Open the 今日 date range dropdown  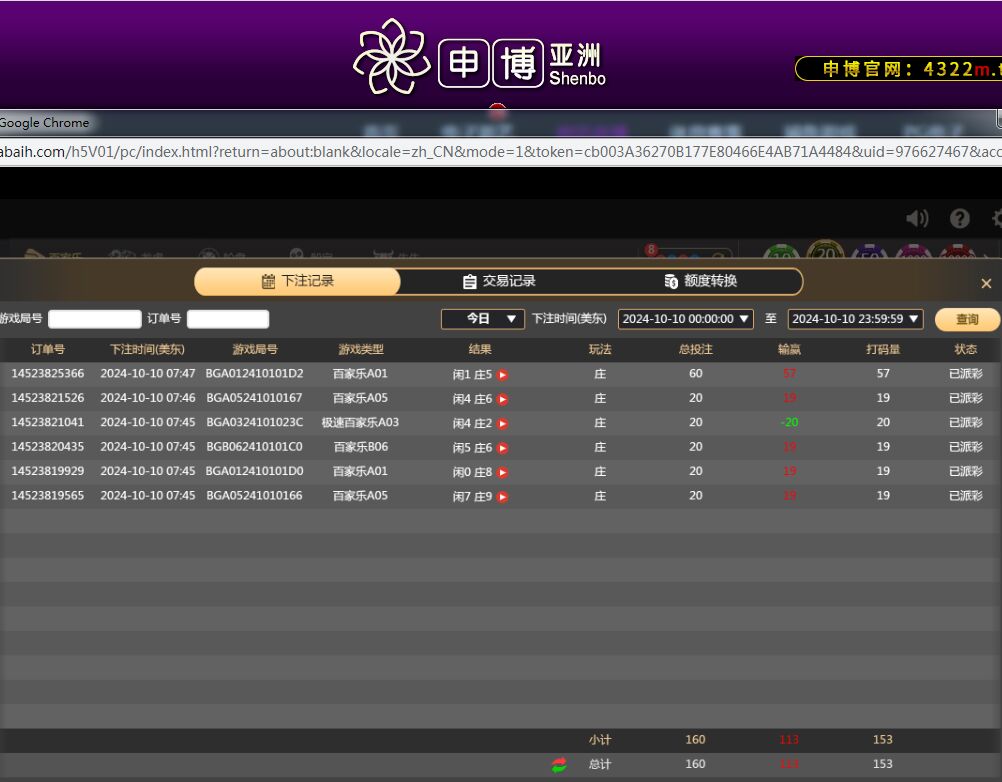[x=482, y=319]
